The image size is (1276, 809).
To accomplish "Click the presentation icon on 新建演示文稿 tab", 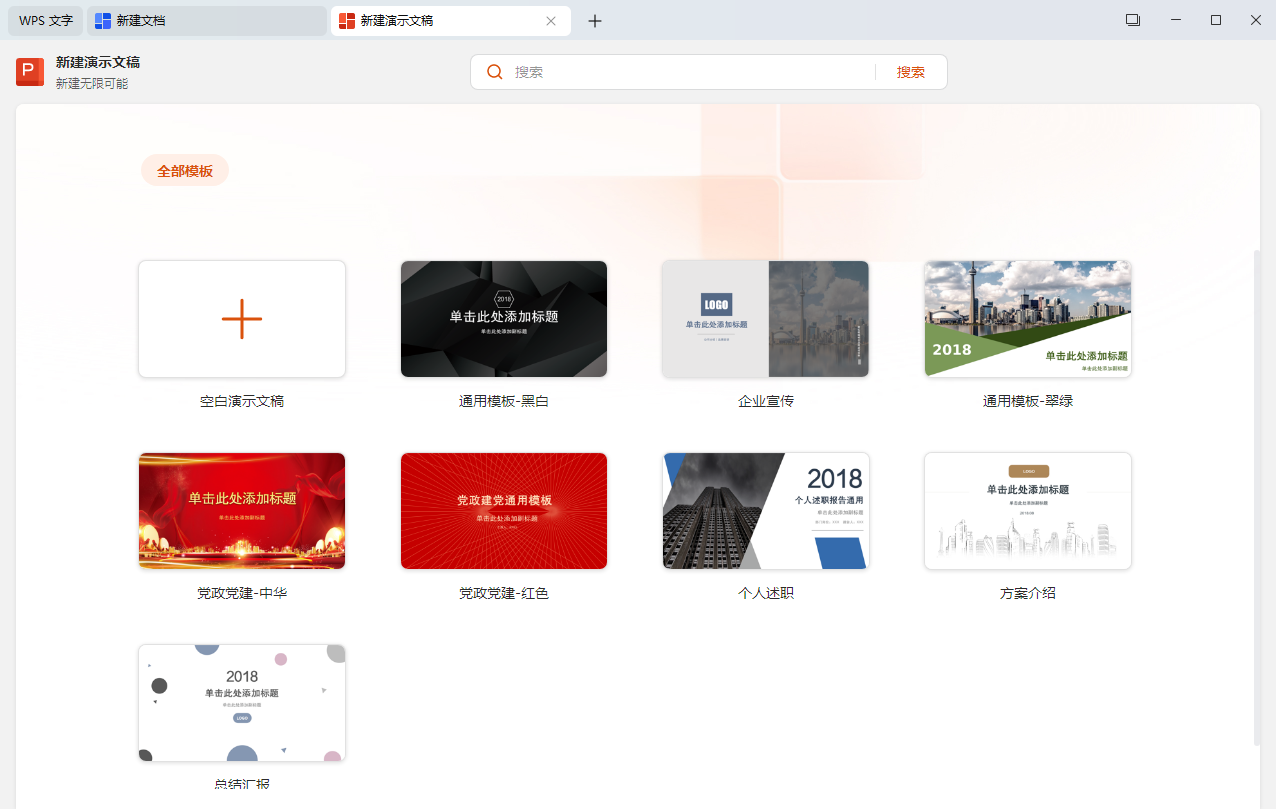I will coord(347,21).
